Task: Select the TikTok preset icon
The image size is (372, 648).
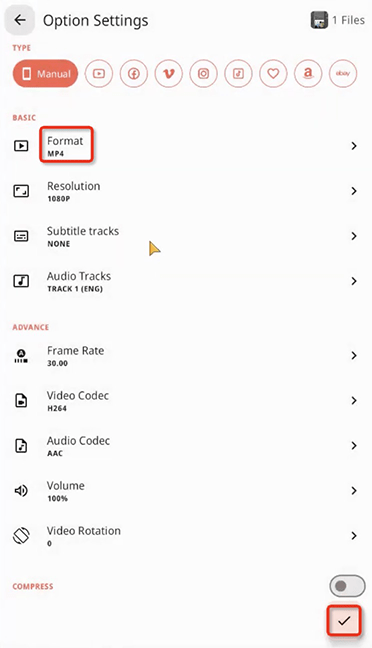Action: click(x=238, y=74)
